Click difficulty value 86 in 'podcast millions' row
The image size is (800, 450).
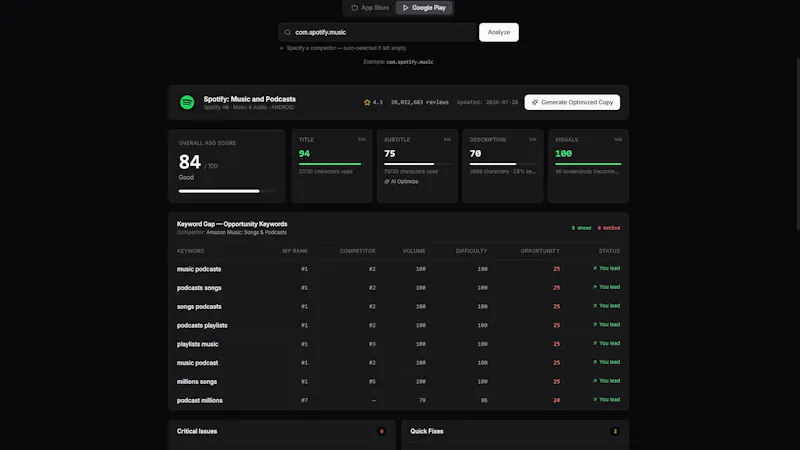pos(484,401)
